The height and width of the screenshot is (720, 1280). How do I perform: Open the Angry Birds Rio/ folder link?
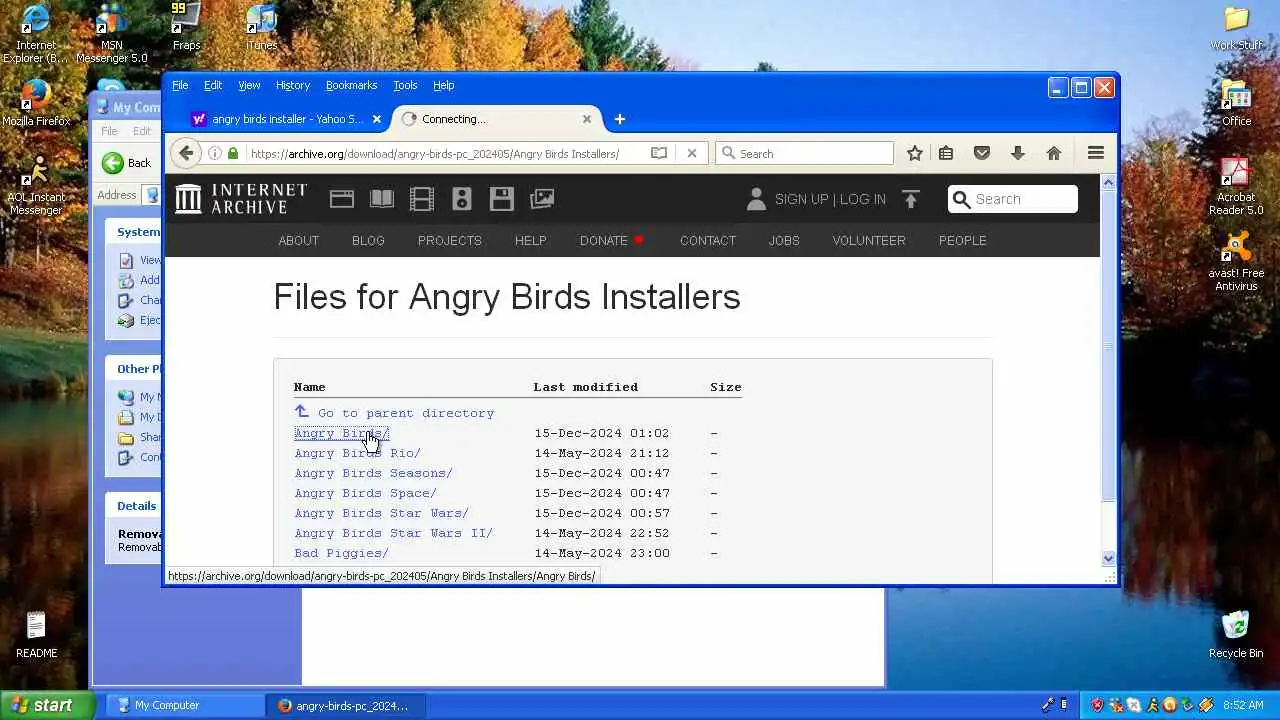pos(357,453)
